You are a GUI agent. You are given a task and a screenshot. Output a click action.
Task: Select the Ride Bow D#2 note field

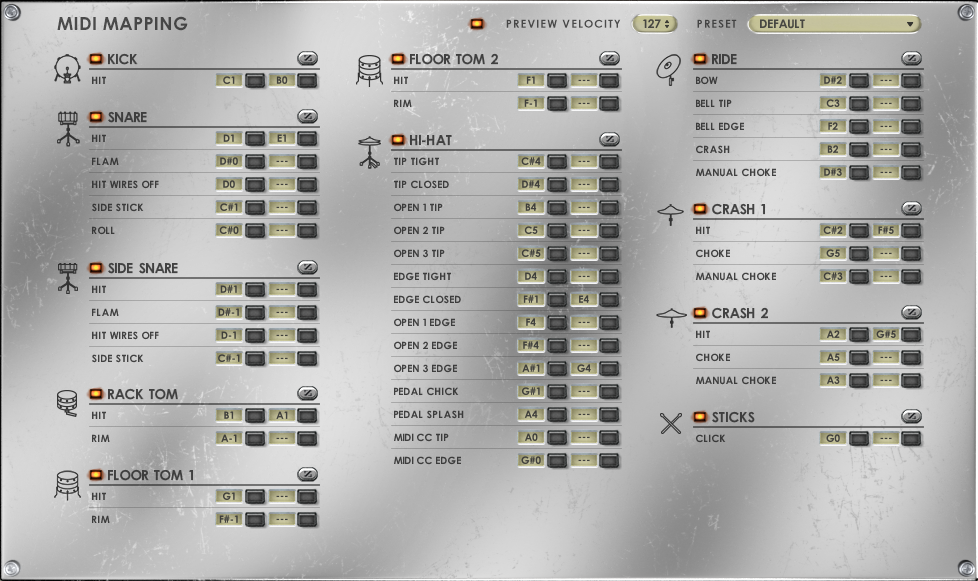click(x=832, y=81)
